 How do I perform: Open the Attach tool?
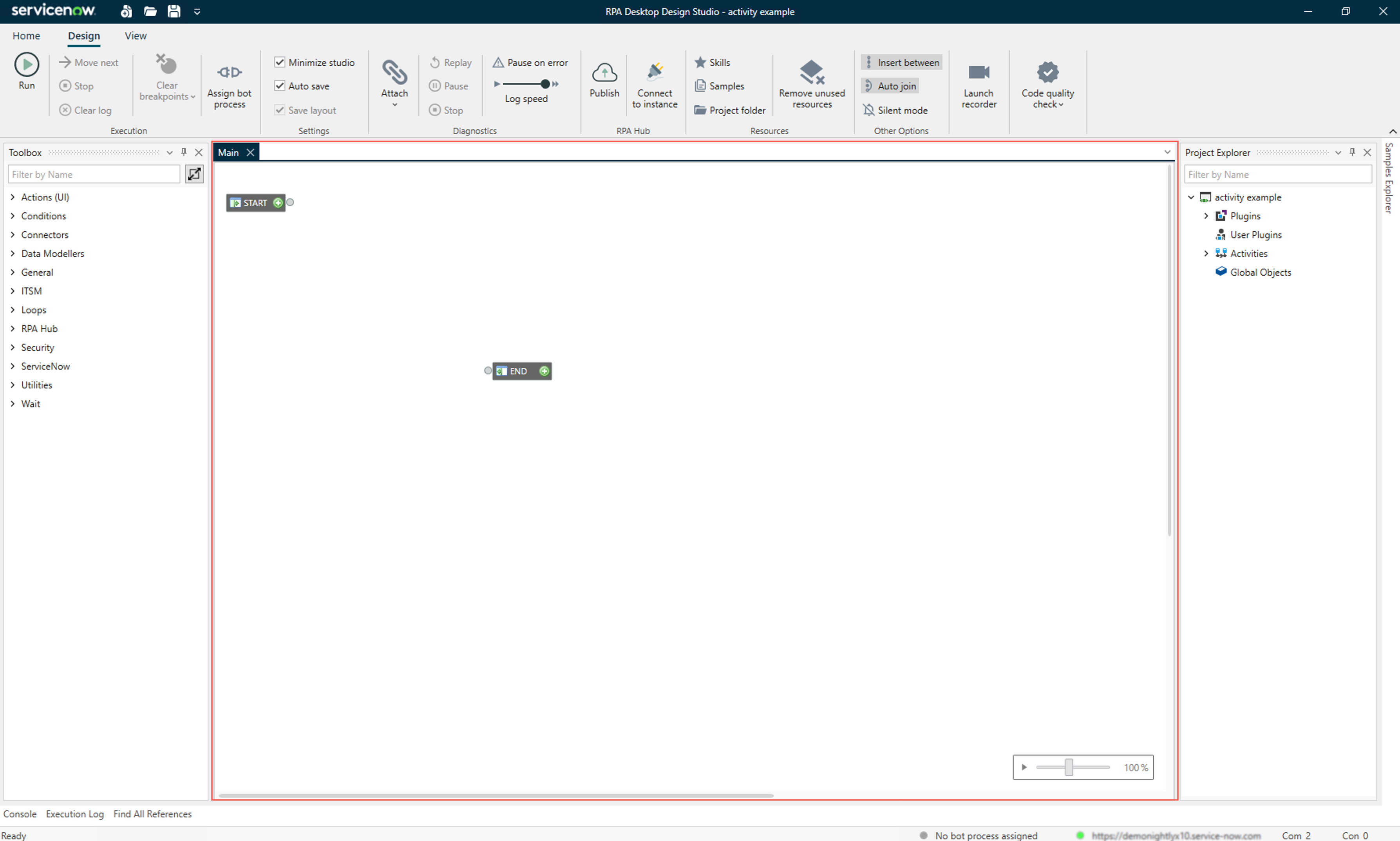(x=394, y=83)
